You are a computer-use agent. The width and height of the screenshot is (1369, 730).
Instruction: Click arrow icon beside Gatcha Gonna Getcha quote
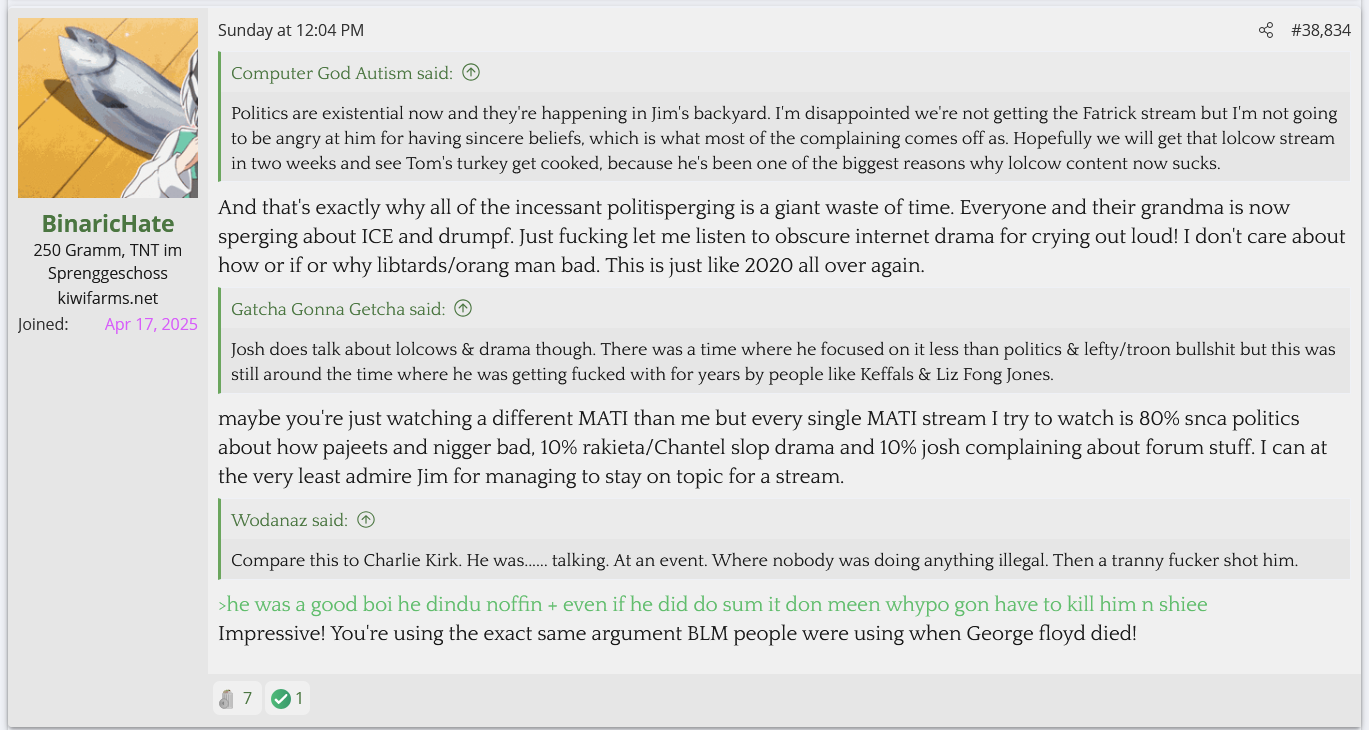click(463, 309)
